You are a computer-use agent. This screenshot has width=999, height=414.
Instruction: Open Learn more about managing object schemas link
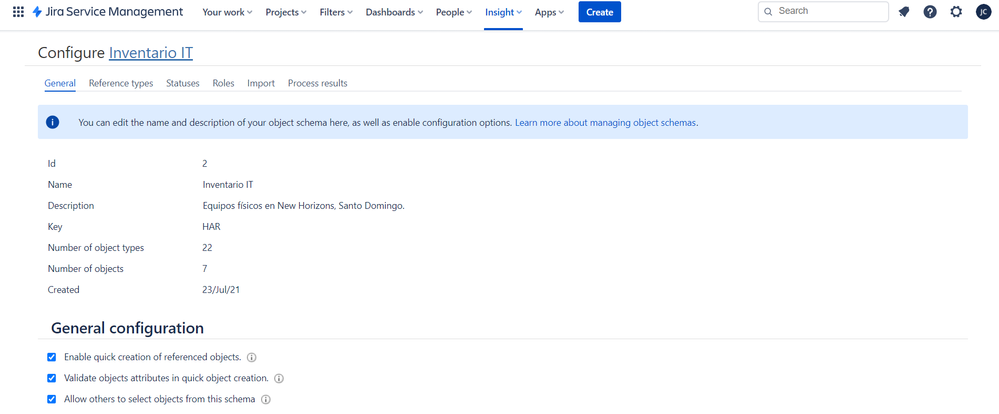coord(606,123)
